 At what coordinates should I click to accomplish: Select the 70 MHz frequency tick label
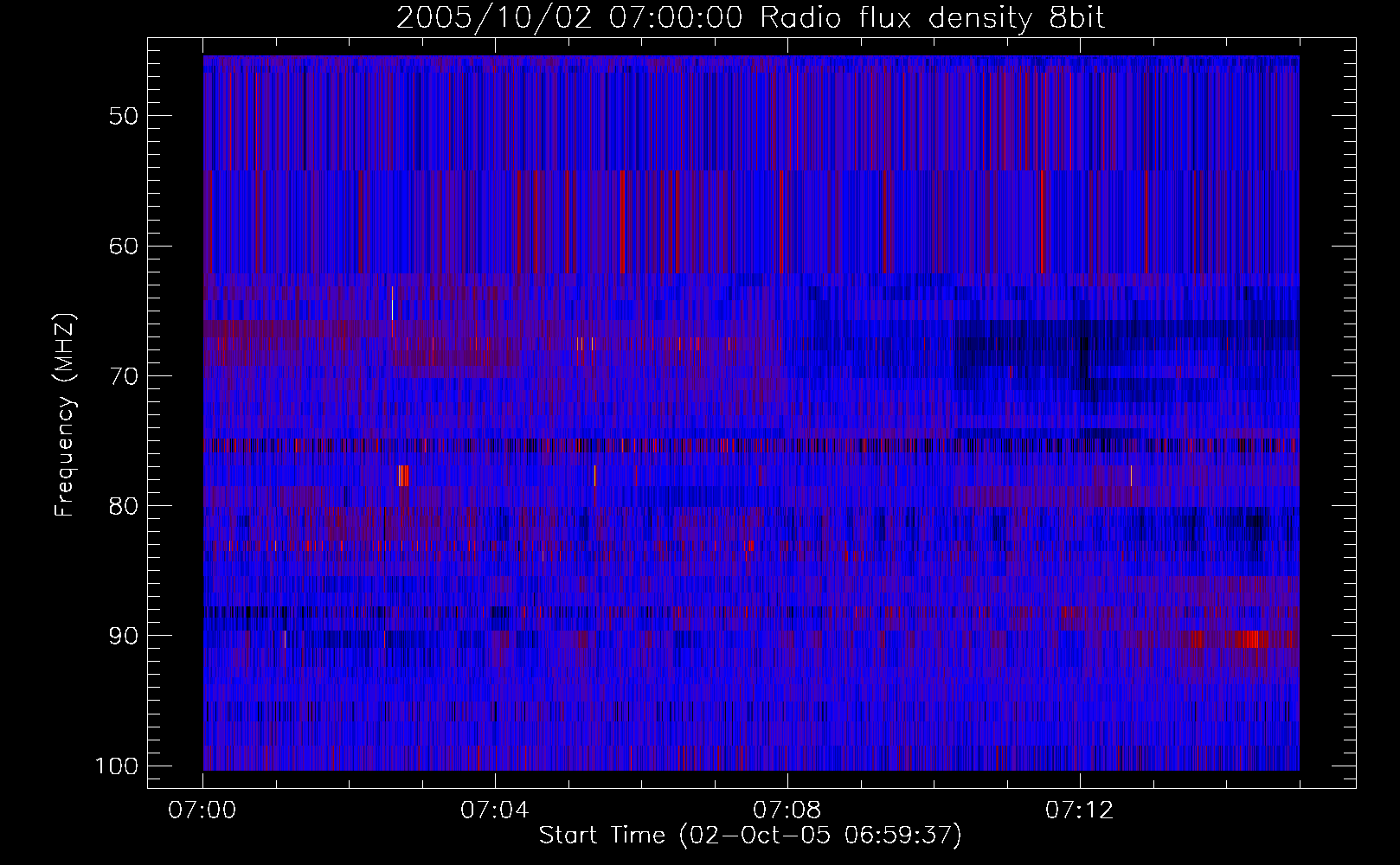[x=124, y=375]
